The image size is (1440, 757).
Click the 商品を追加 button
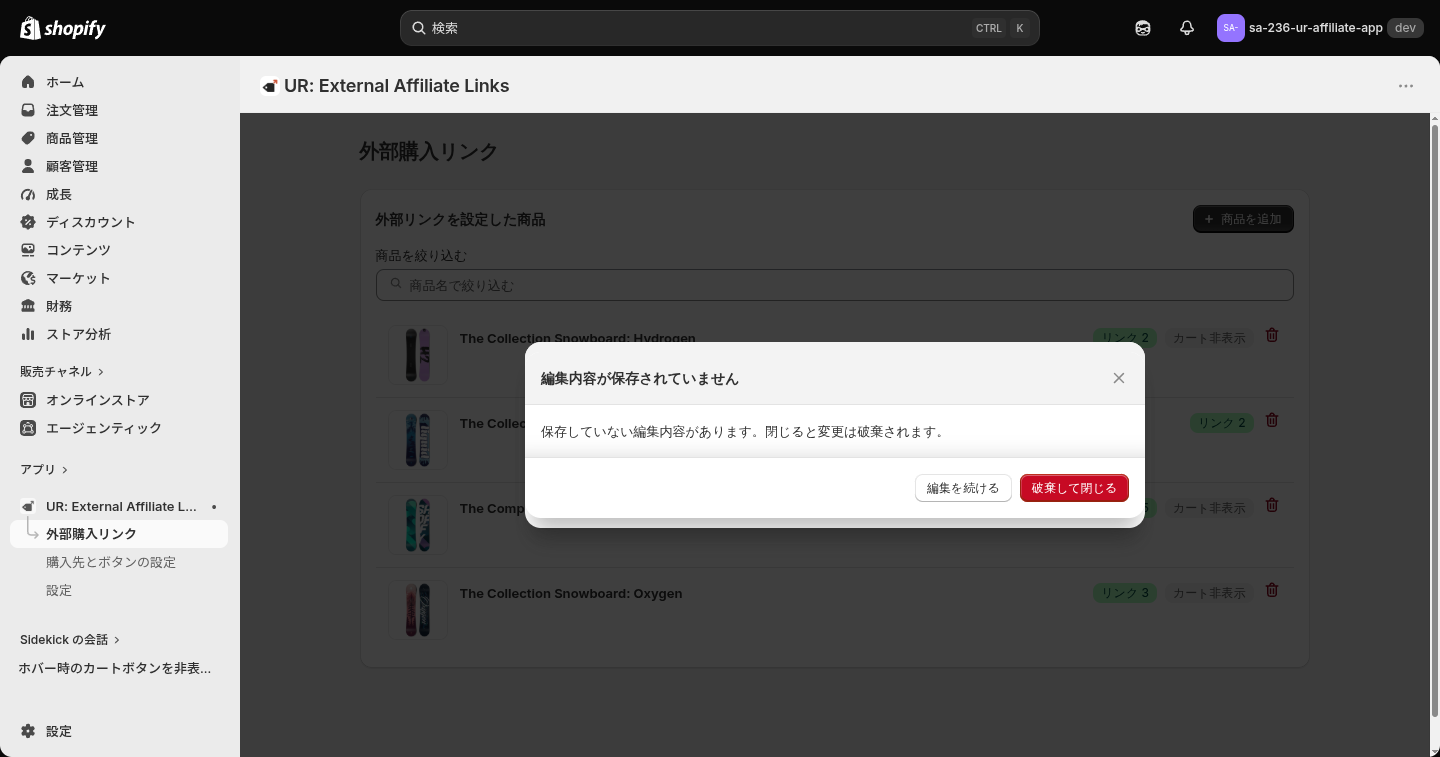tap(1243, 219)
